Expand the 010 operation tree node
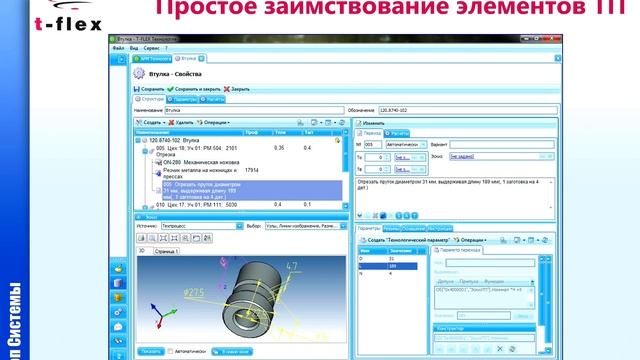Screen dimensions: 640x360 [145, 207]
